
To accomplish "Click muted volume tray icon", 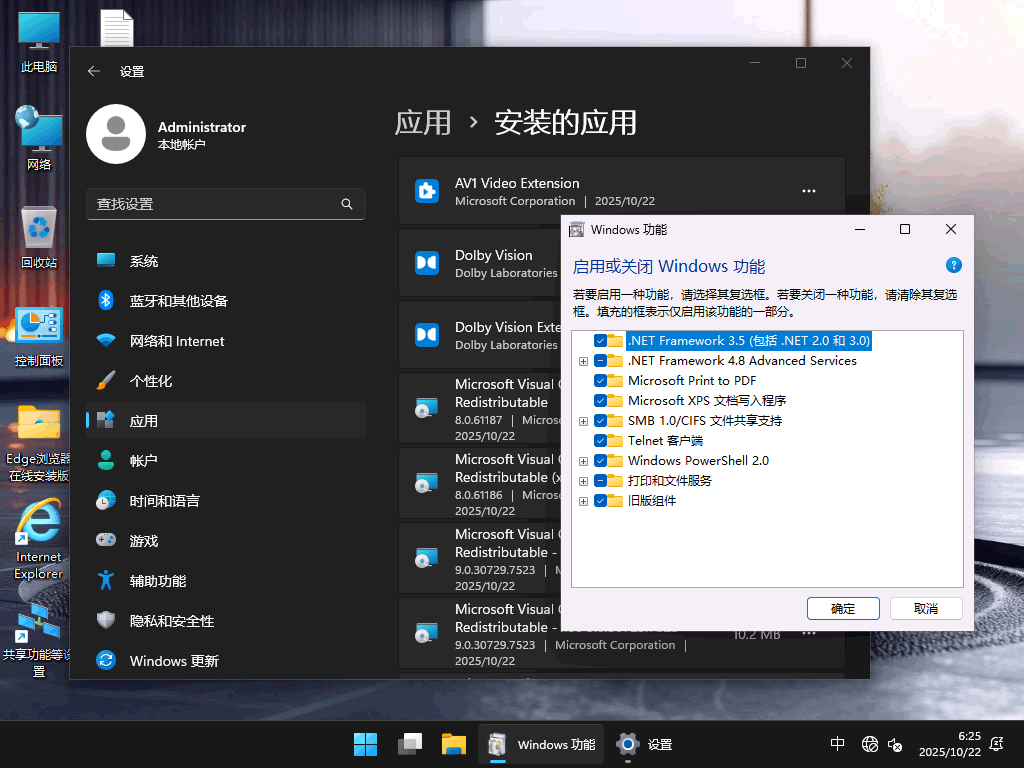I will pos(895,744).
